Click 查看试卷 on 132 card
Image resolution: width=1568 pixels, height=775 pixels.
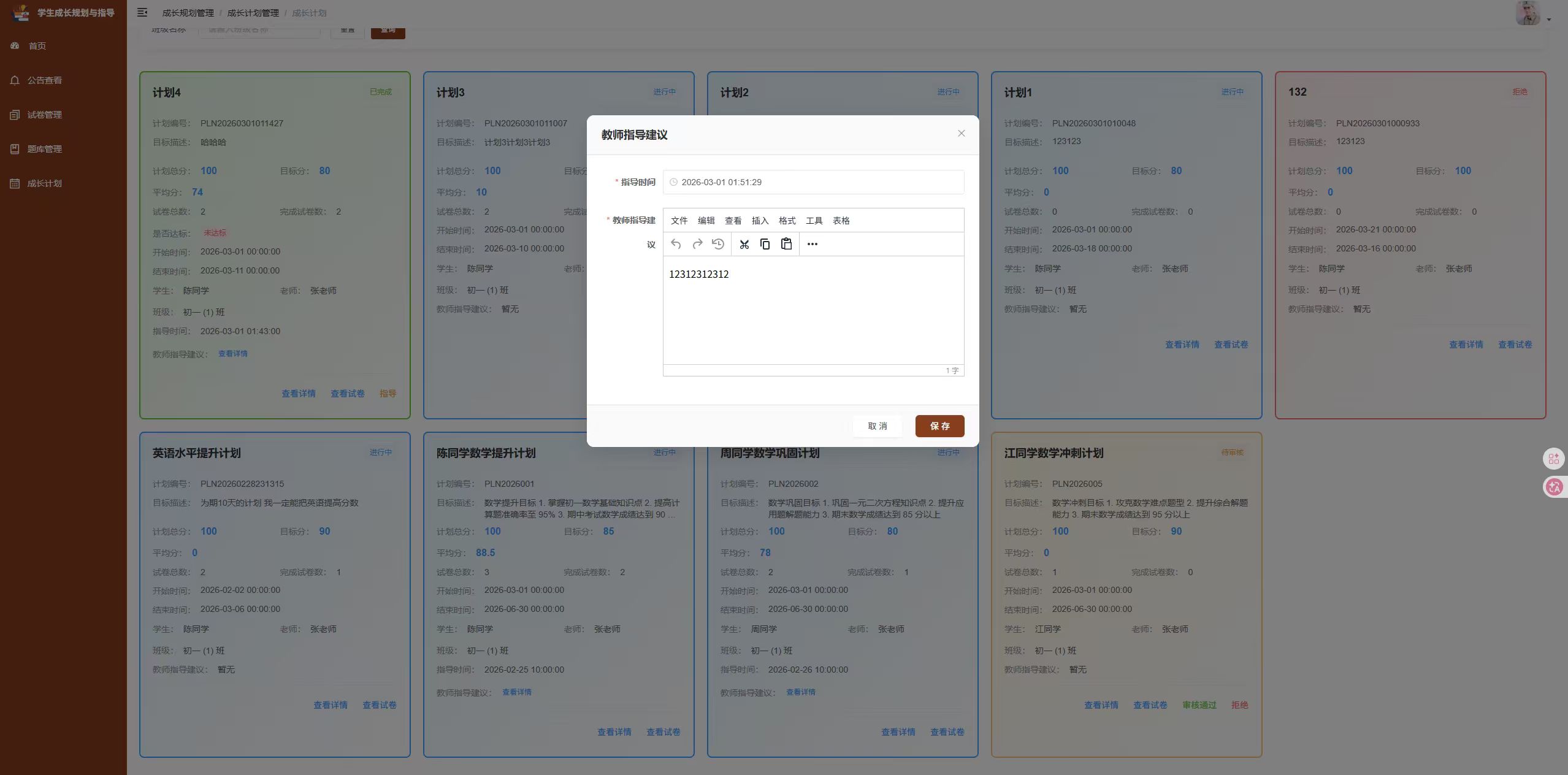pos(1515,345)
